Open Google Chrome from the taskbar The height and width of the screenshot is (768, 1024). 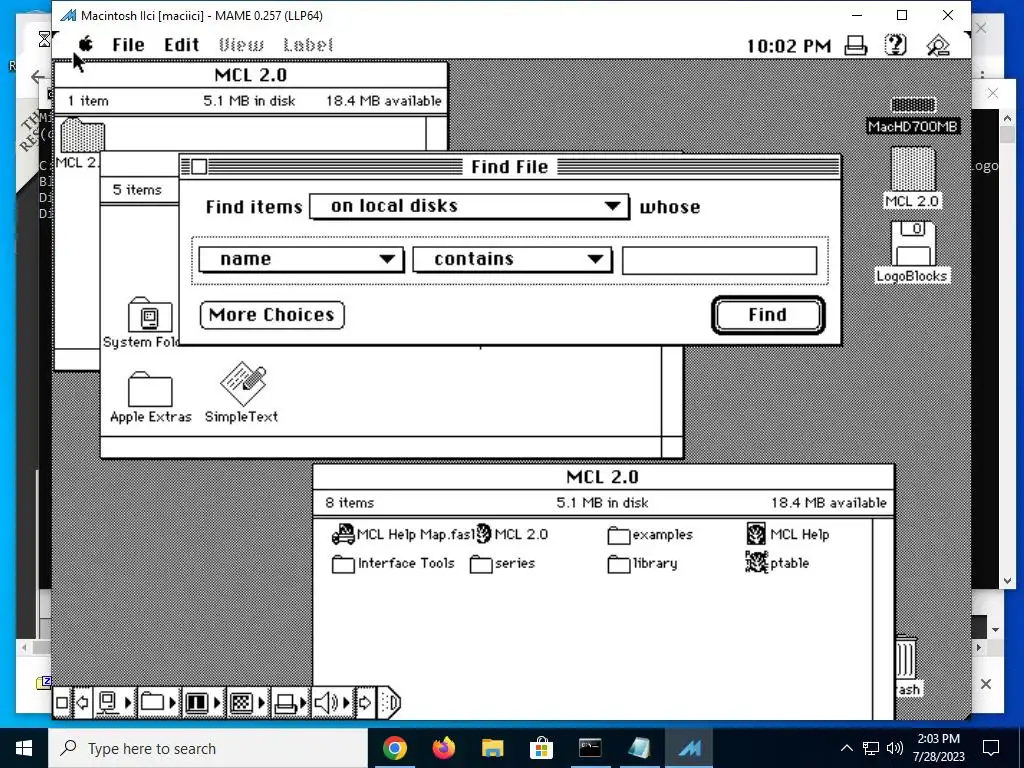click(394, 748)
